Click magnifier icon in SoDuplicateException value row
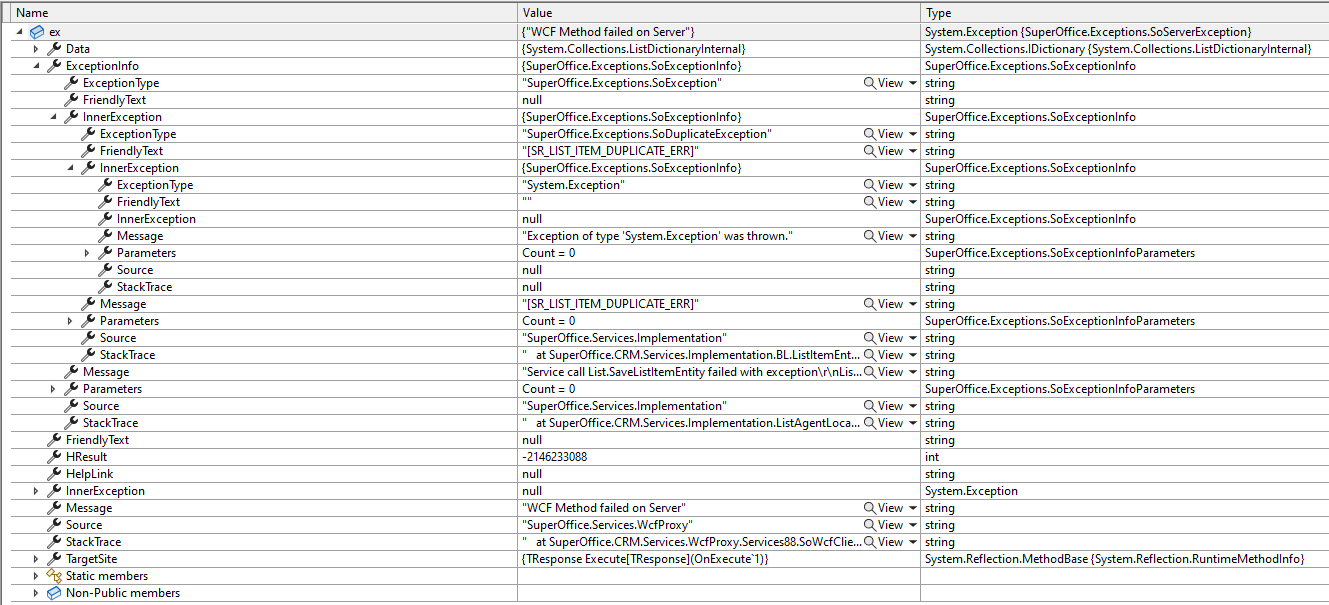This screenshot has width=1329, height=605. 870,134
